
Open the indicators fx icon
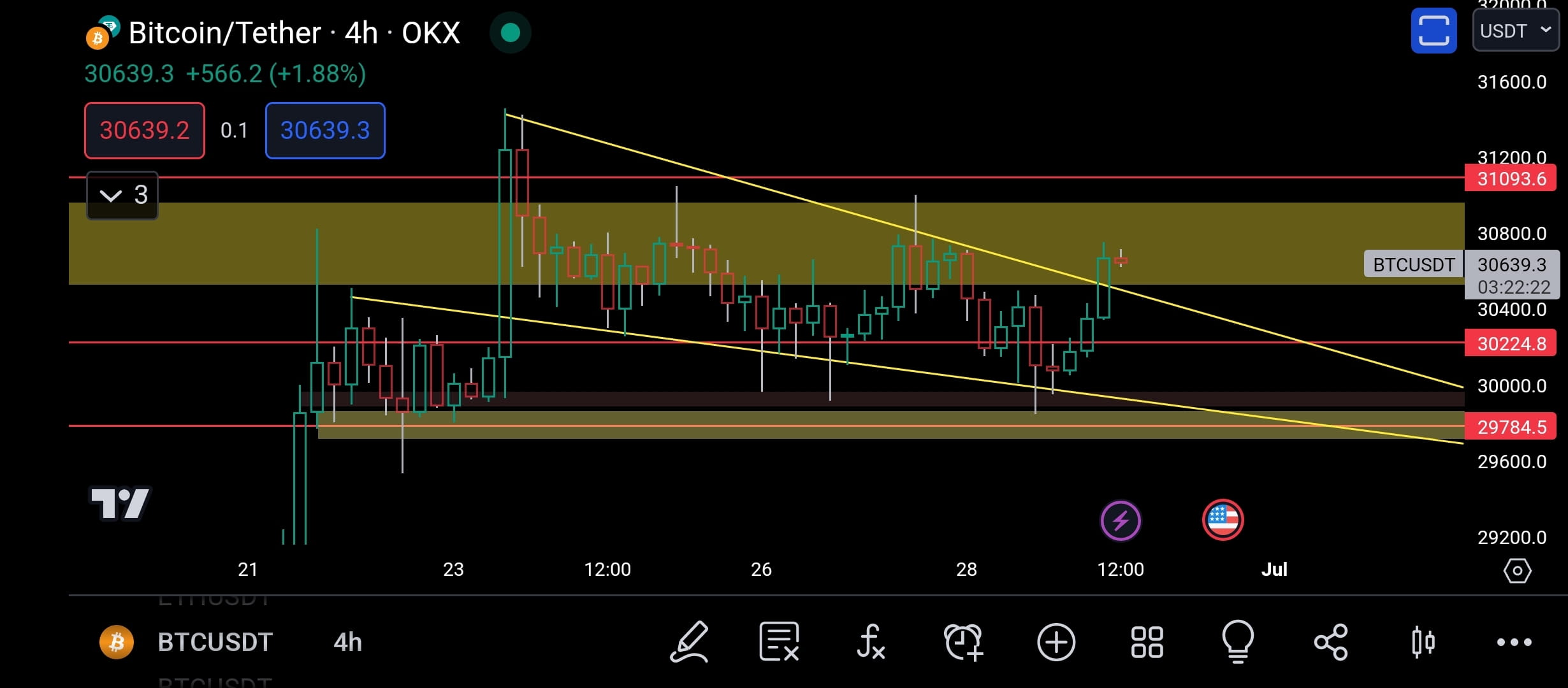tap(871, 642)
